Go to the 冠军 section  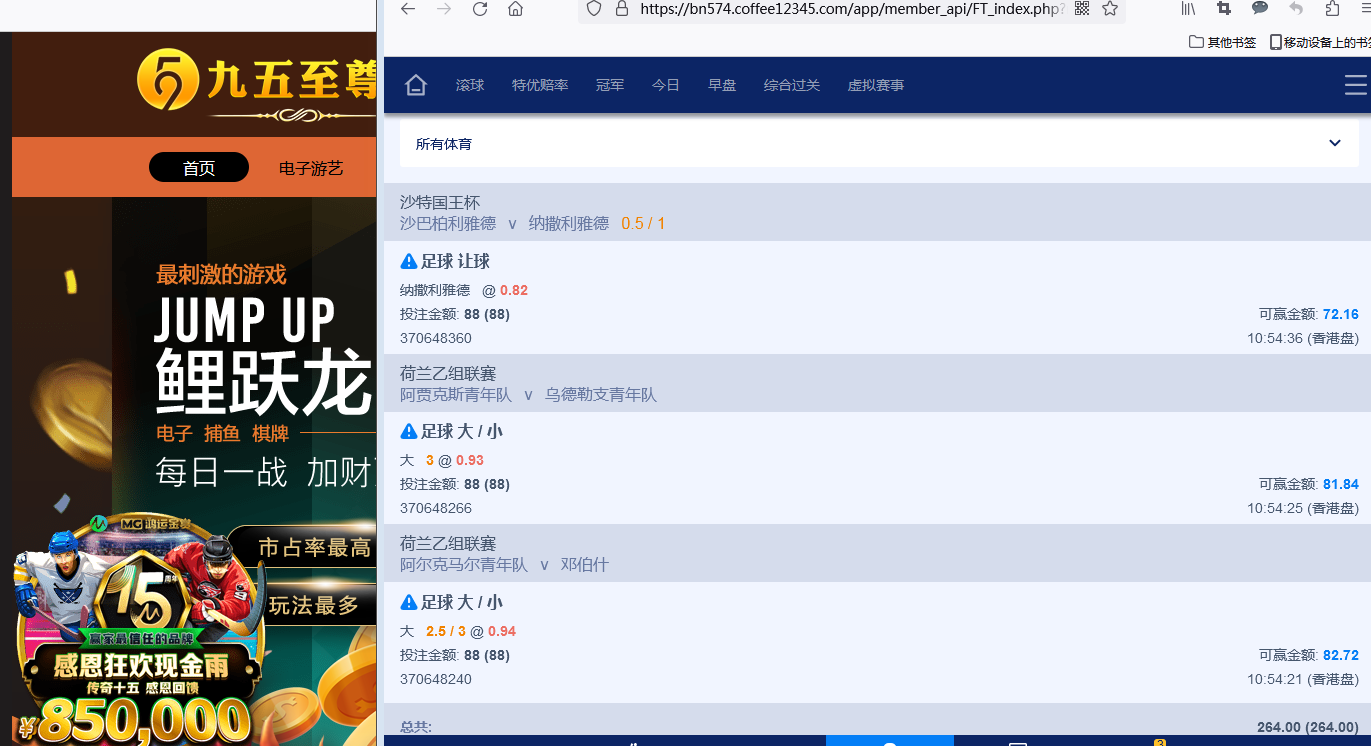tap(610, 85)
